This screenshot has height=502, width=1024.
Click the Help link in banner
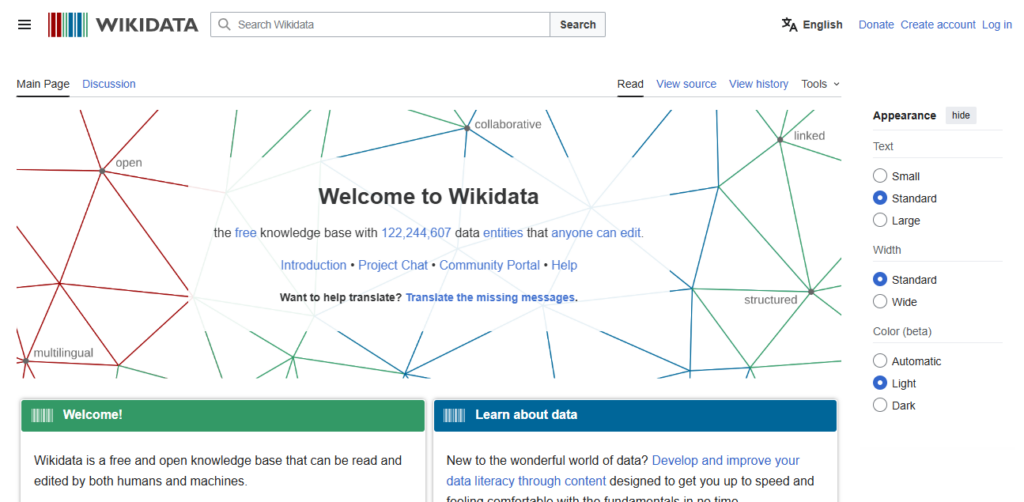click(564, 265)
